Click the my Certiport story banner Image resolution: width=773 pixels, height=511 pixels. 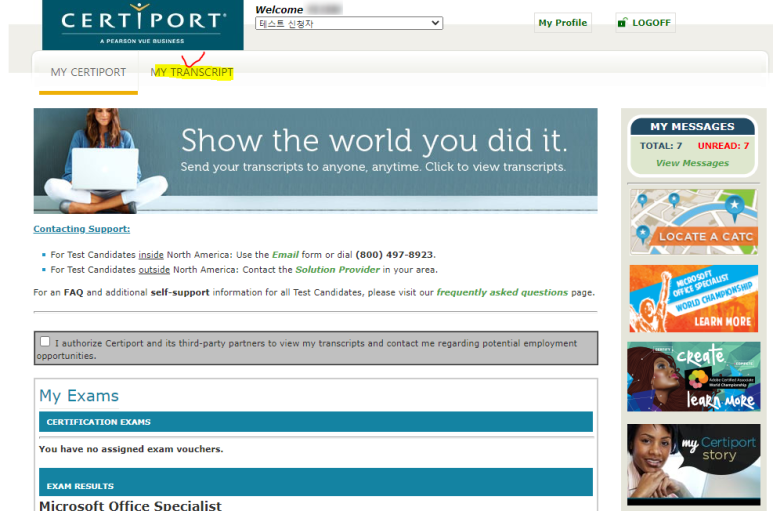point(693,464)
